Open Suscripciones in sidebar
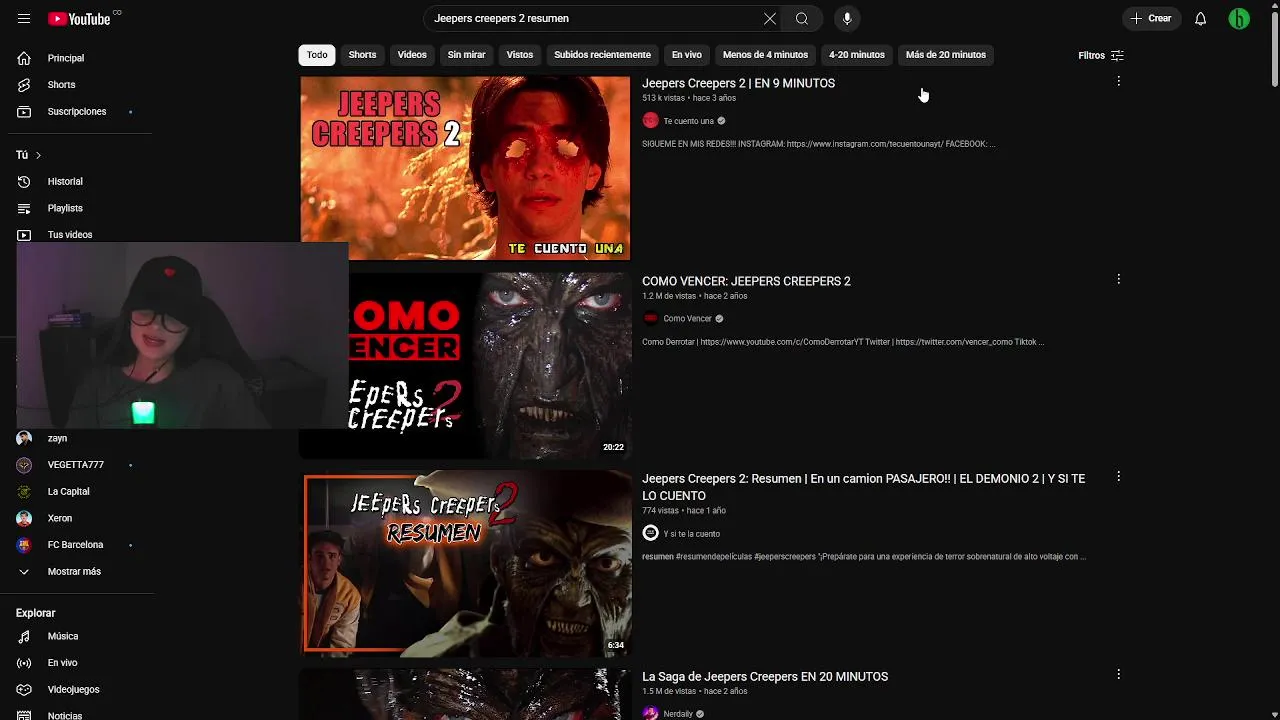This screenshot has width=1280, height=720. [x=78, y=111]
